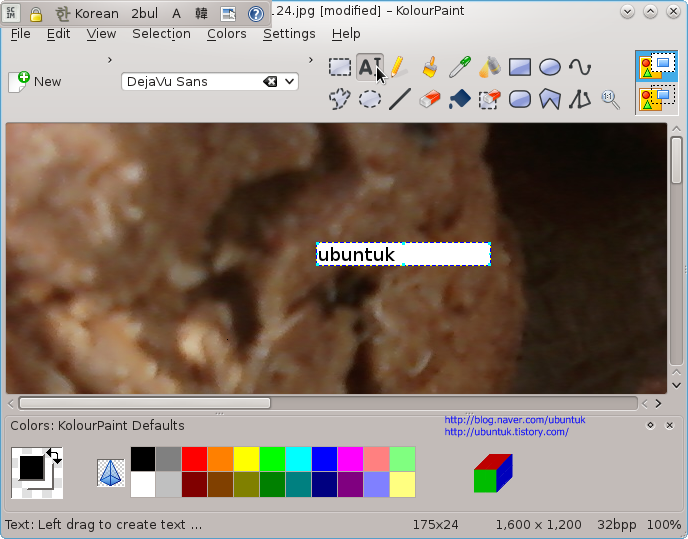The width and height of the screenshot is (688, 539).
Task: Float the Colors panel with diamond button
Action: pos(650,425)
